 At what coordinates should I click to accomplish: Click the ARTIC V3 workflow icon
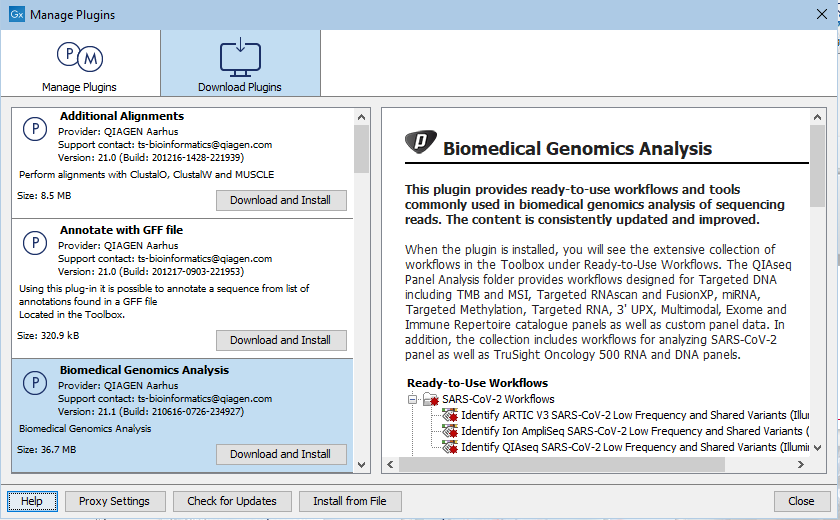451,415
